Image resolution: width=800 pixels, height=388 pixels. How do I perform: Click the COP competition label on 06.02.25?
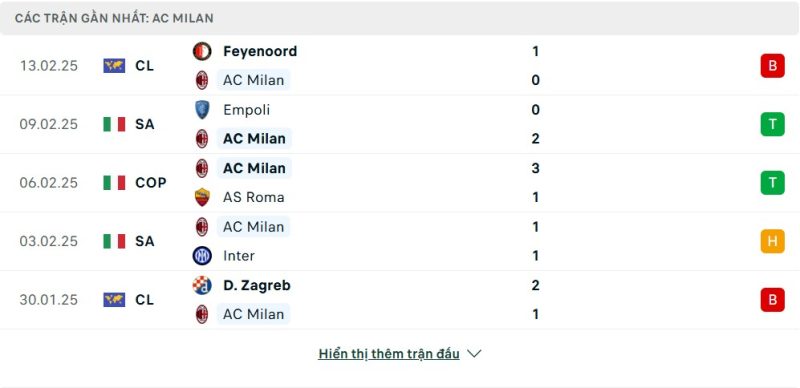(x=151, y=183)
